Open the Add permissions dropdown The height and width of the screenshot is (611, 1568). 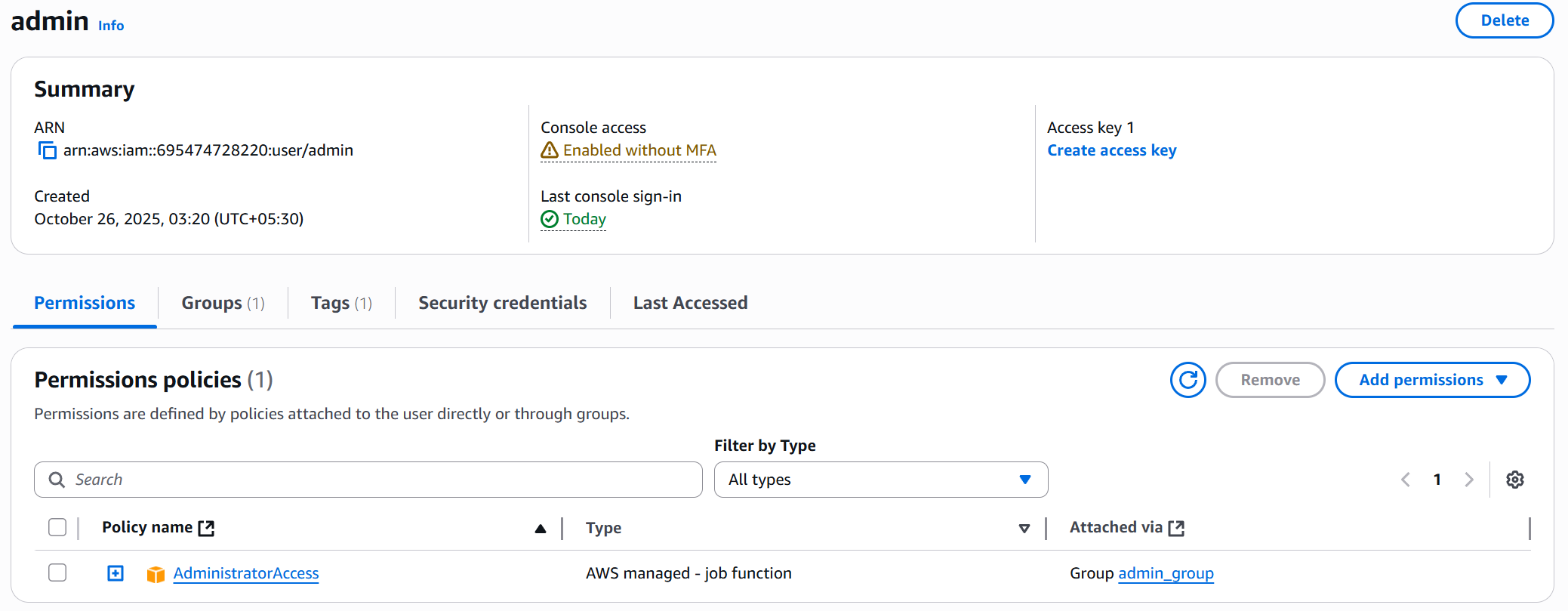(1431, 380)
